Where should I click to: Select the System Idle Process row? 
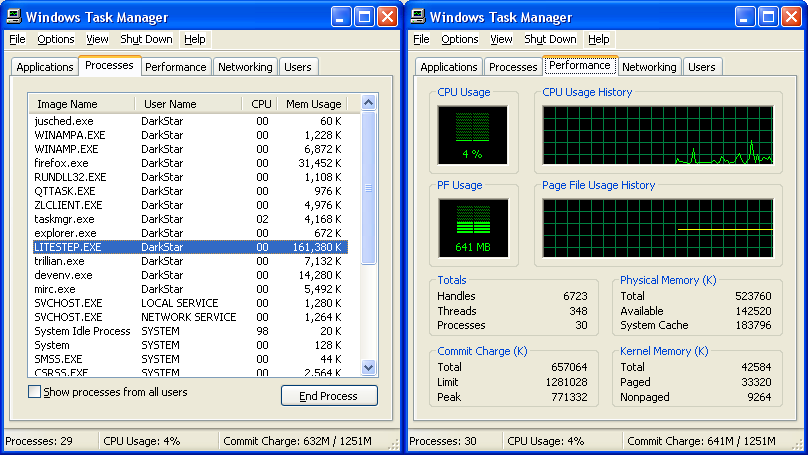pyautogui.click(x=190, y=331)
